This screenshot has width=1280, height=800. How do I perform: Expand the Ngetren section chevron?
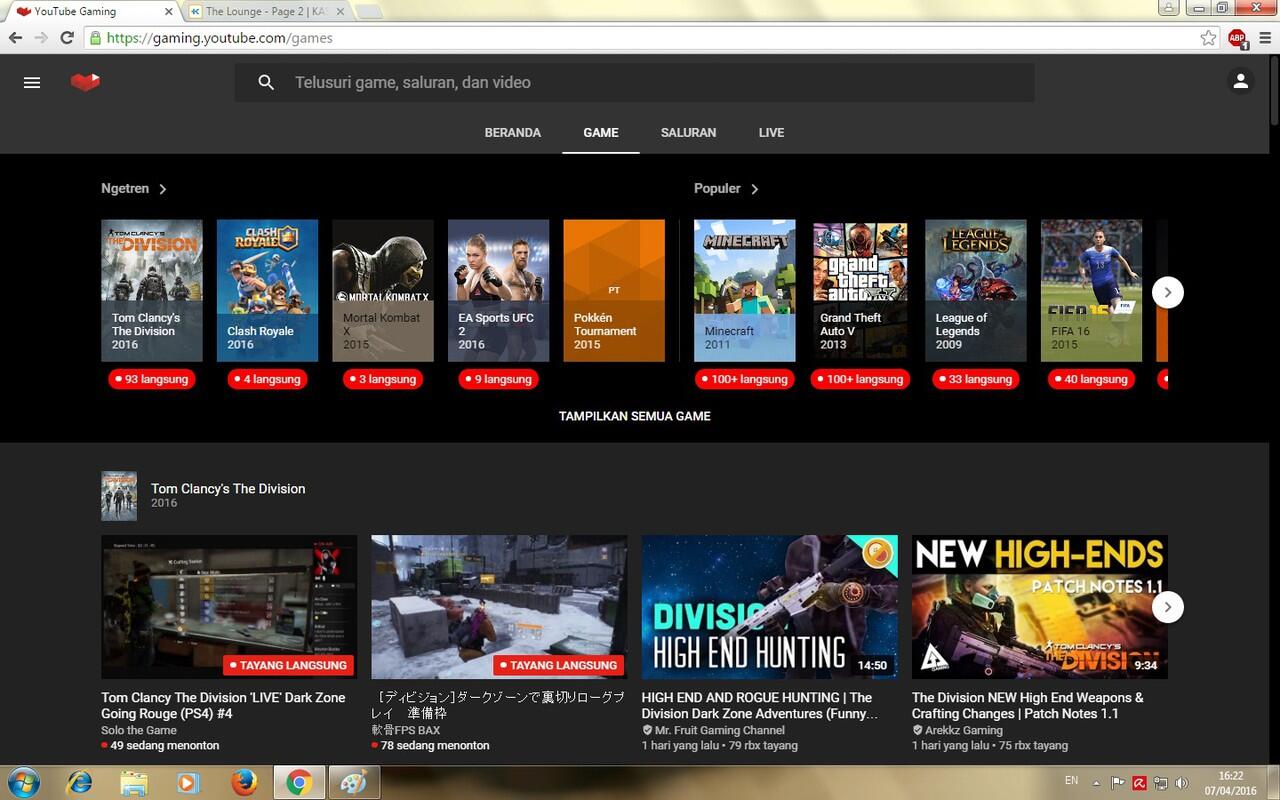coord(163,189)
